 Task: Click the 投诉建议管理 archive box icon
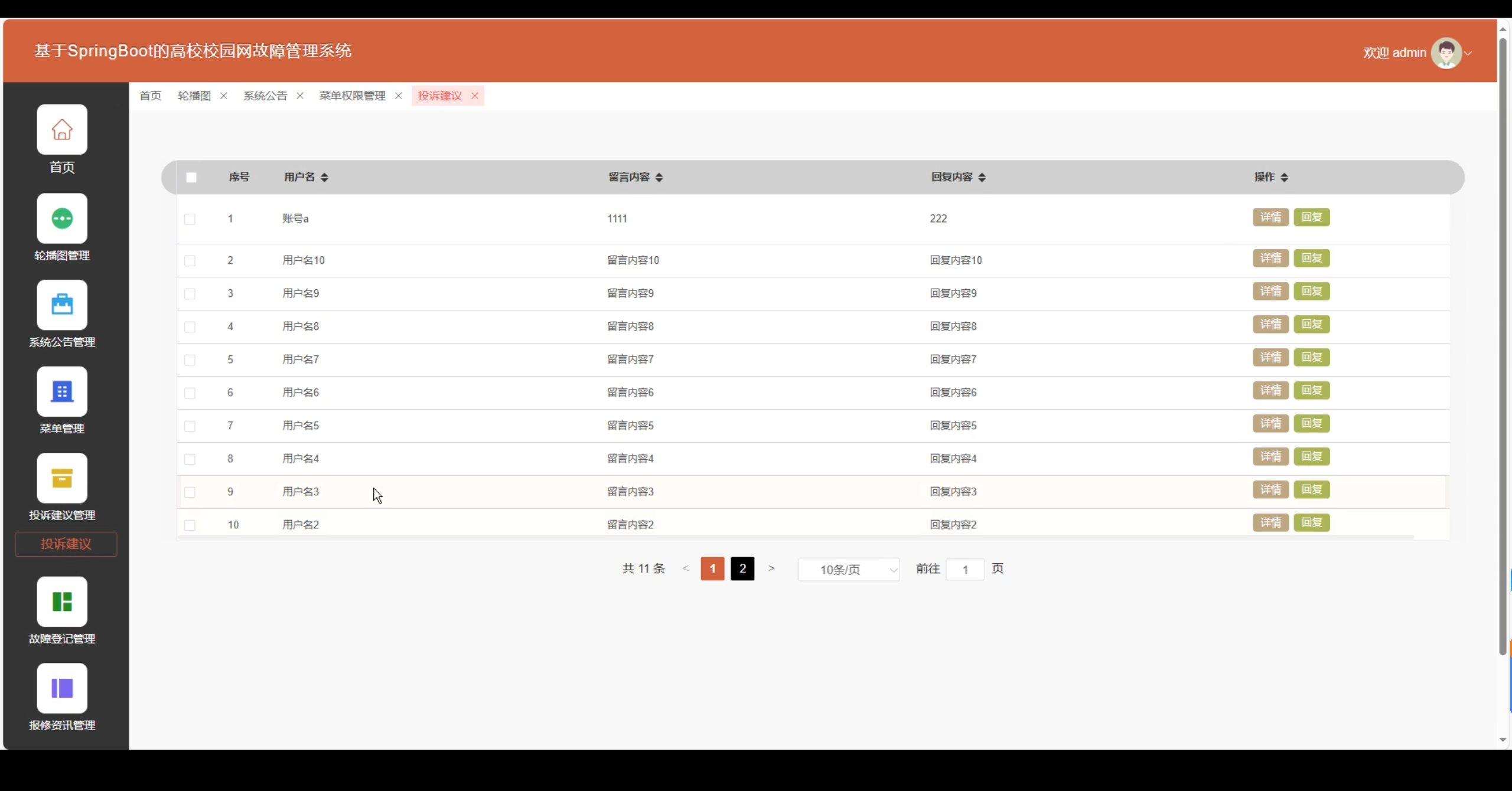[x=62, y=478]
